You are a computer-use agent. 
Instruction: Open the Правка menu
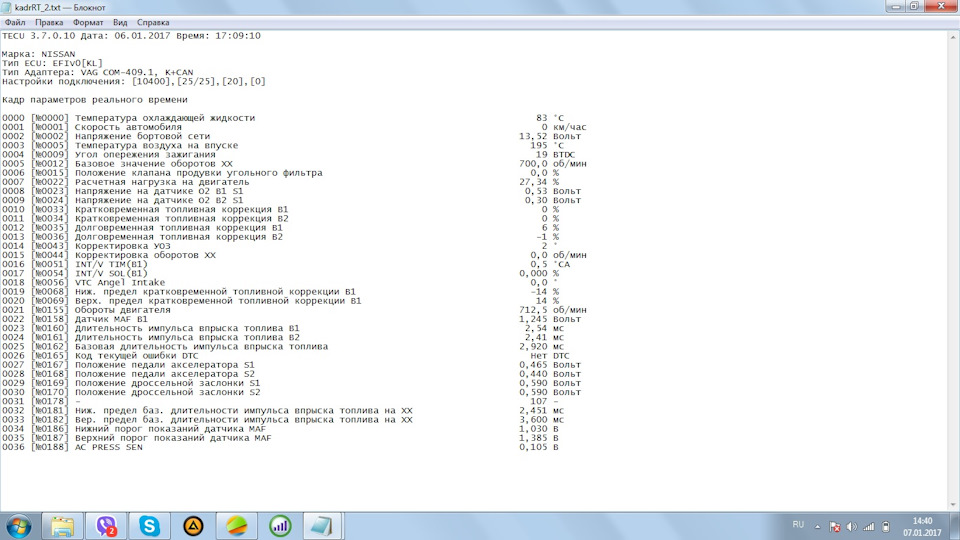pos(49,23)
